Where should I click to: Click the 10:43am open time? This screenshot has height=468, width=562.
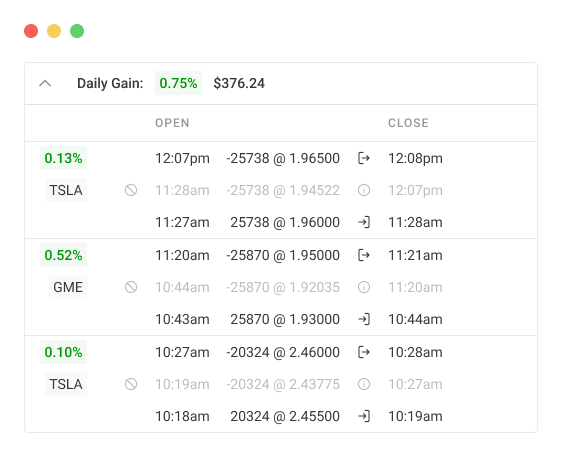(x=182, y=319)
